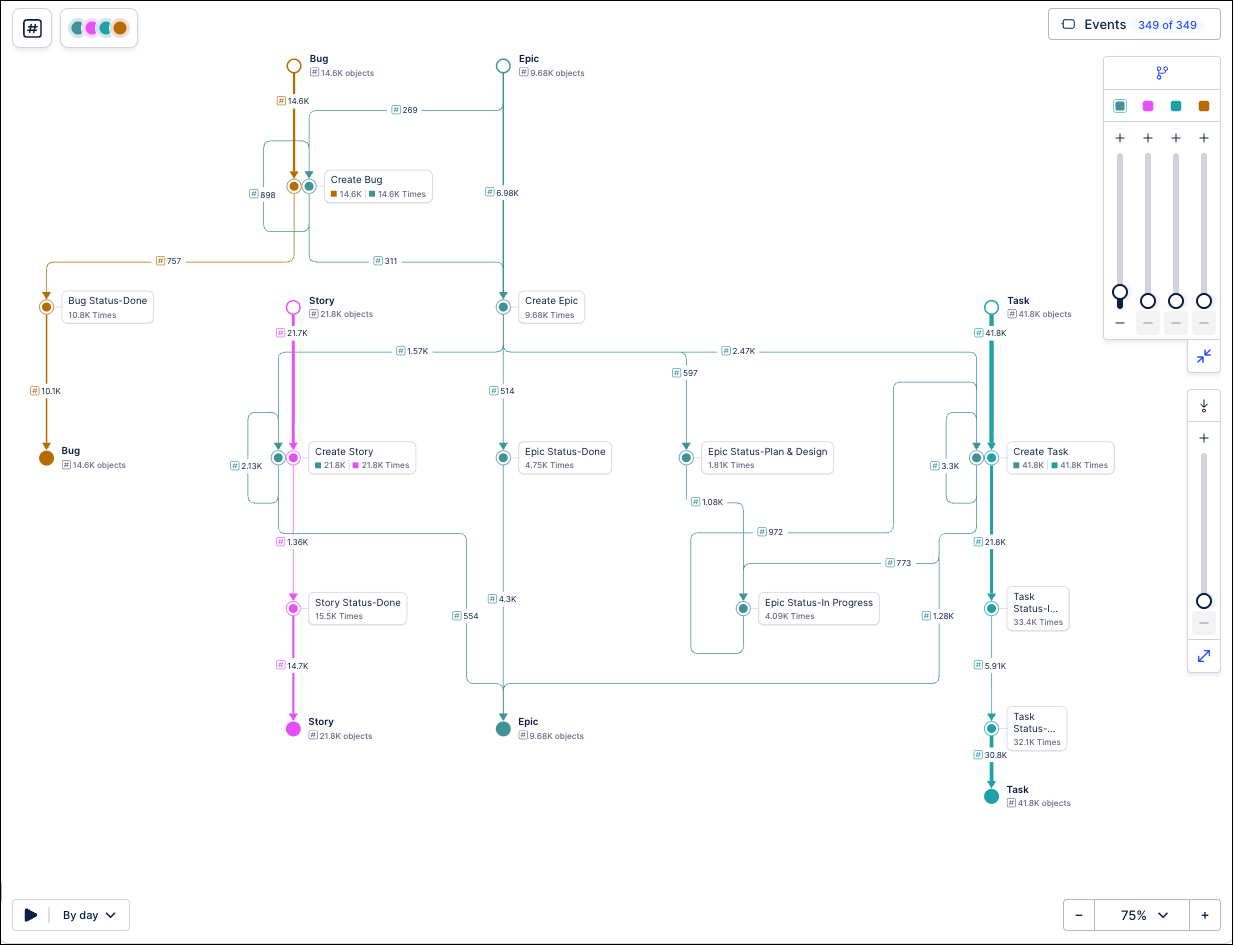Click the hash KPI icon button

point(32,28)
